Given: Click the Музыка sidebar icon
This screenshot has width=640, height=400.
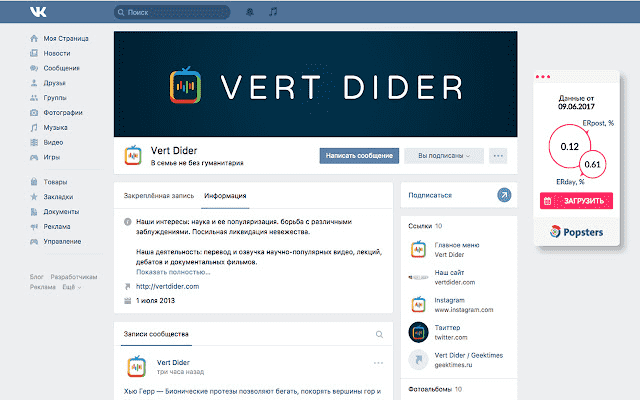Looking at the screenshot, I should [x=34, y=127].
